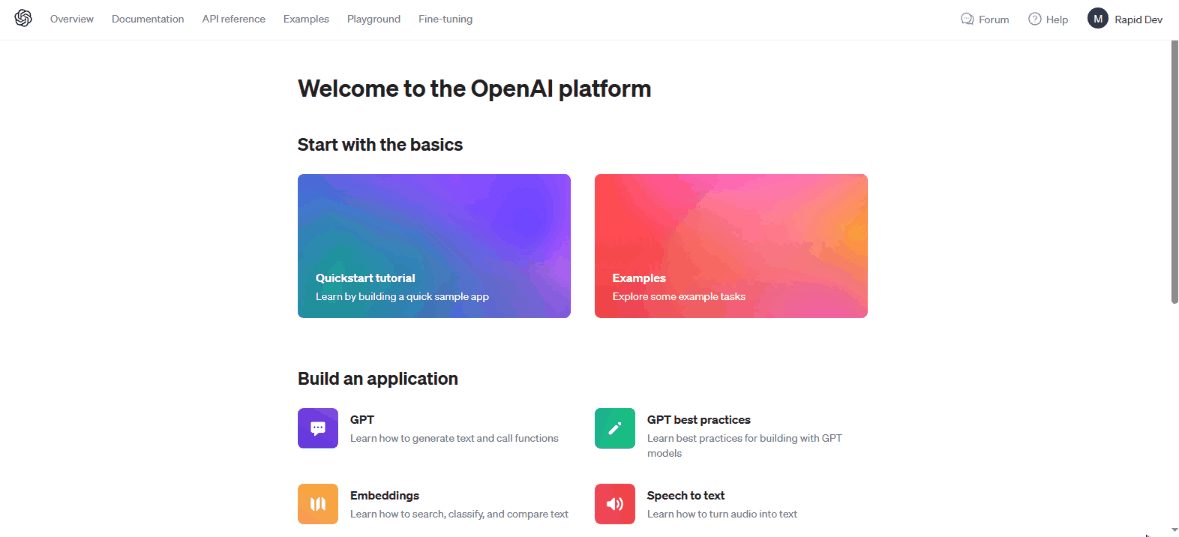The height and width of the screenshot is (537, 1179).
Task: Follow the Embeddings title link
Action: pos(384,496)
